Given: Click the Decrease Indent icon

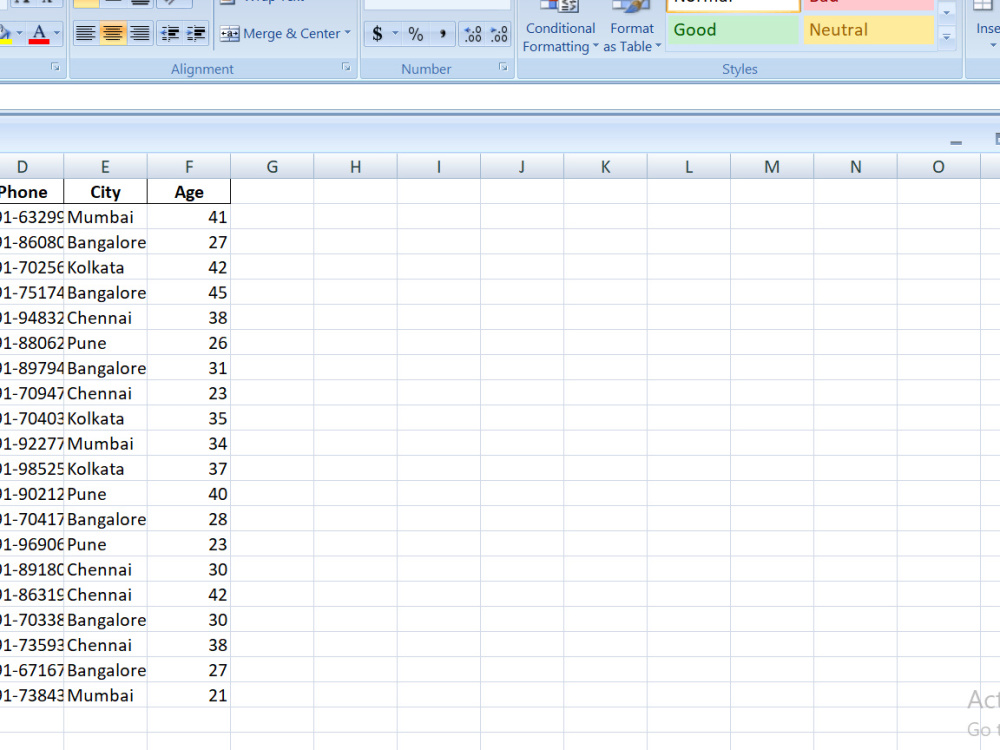Looking at the screenshot, I should point(170,33).
